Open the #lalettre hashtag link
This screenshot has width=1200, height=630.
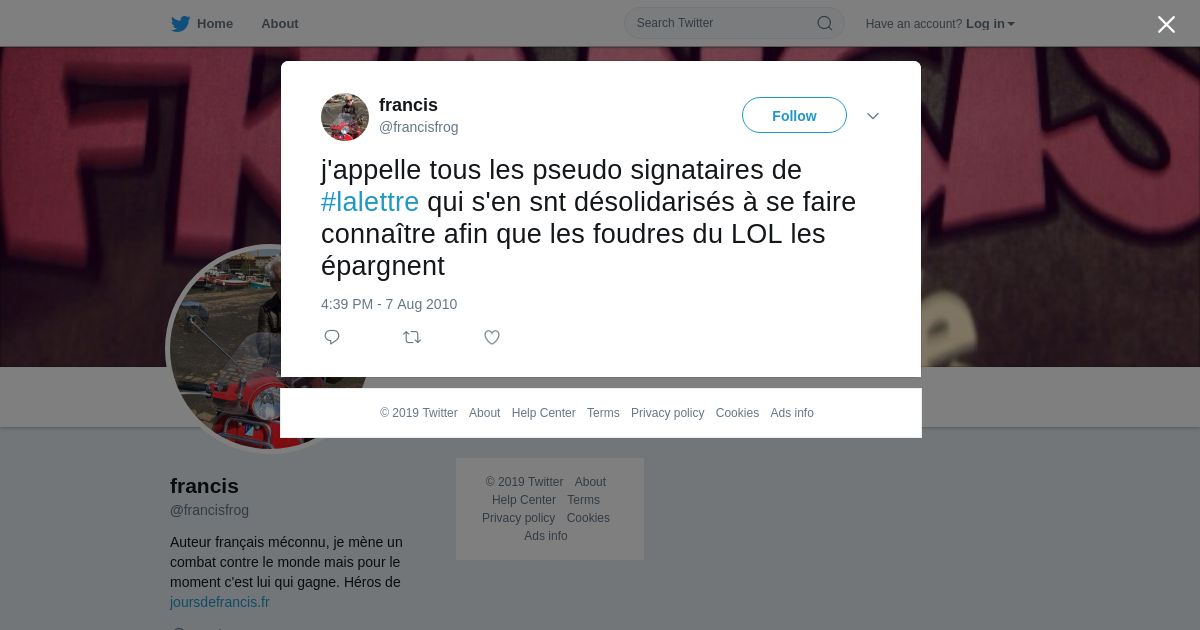pyautogui.click(x=370, y=202)
